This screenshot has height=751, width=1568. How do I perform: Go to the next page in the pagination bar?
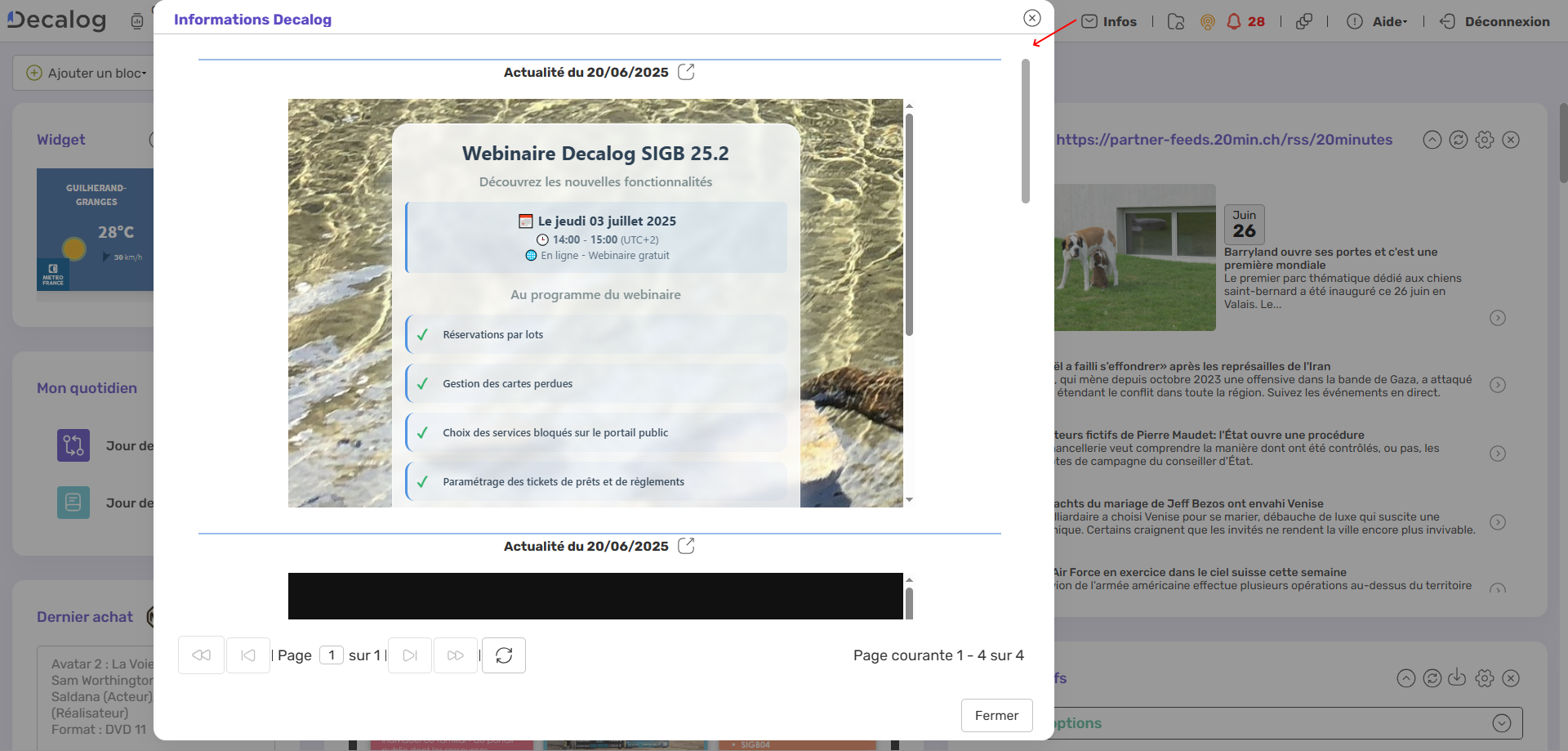[x=410, y=655]
